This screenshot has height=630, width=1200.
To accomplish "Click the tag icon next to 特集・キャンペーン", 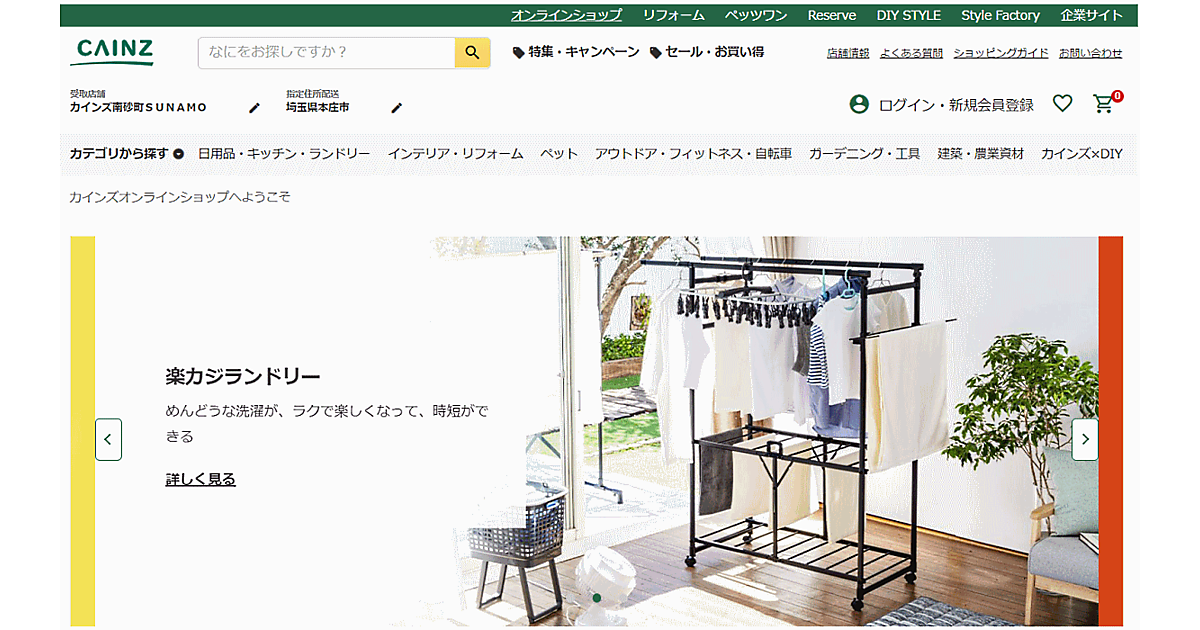I will [x=518, y=53].
